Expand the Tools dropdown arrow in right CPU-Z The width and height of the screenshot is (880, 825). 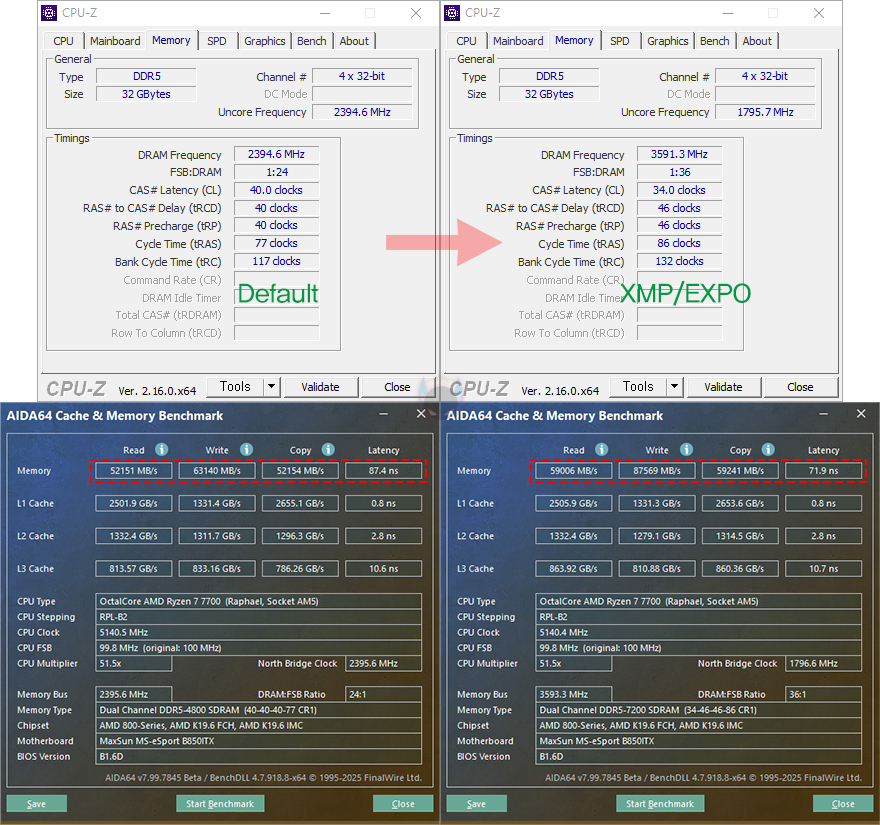point(675,386)
